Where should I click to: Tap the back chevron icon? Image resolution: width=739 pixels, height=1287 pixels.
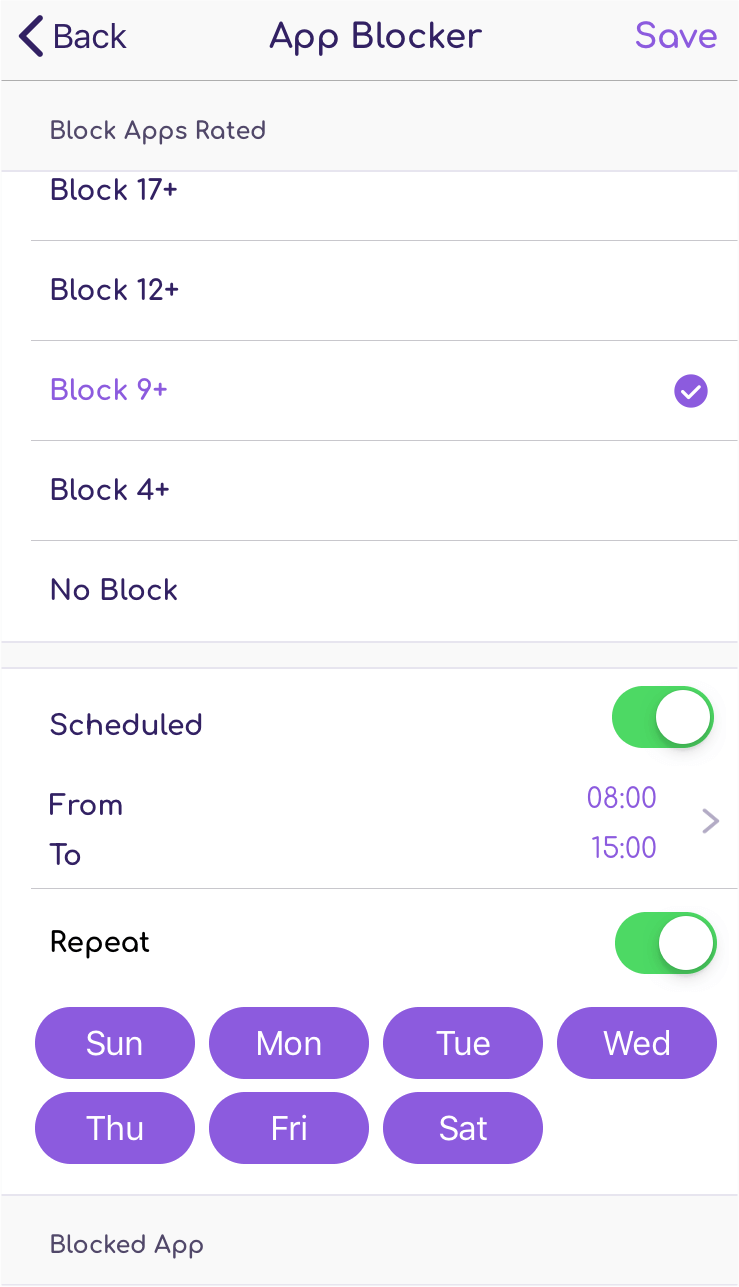point(32,37)
